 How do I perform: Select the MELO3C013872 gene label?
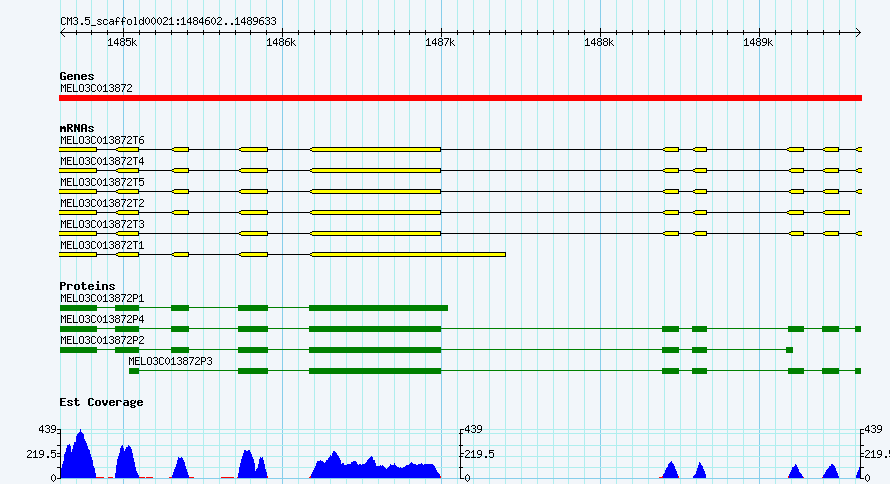click(x=96, y=89)
